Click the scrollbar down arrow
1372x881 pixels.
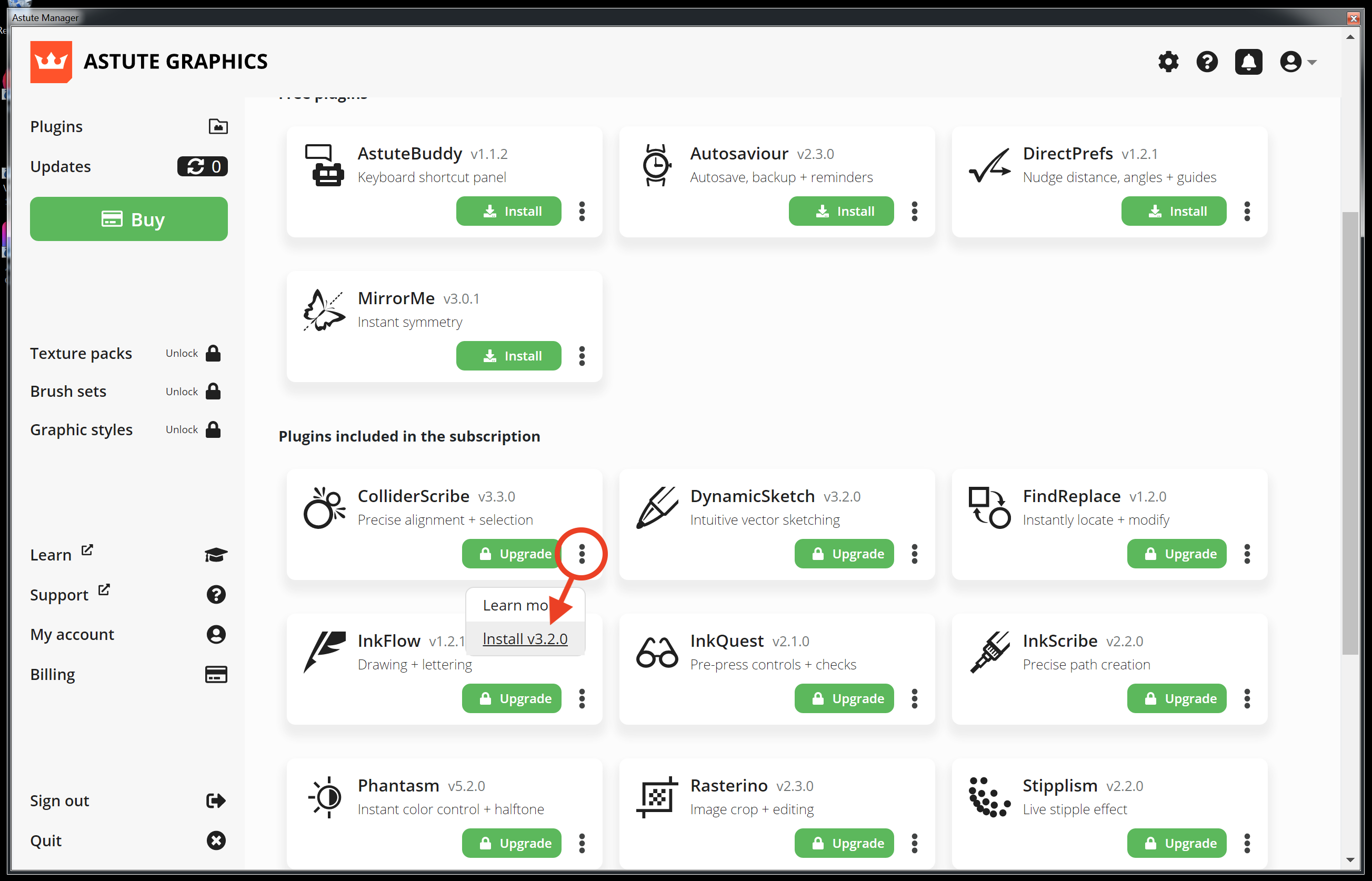(x=1350, y=860)
